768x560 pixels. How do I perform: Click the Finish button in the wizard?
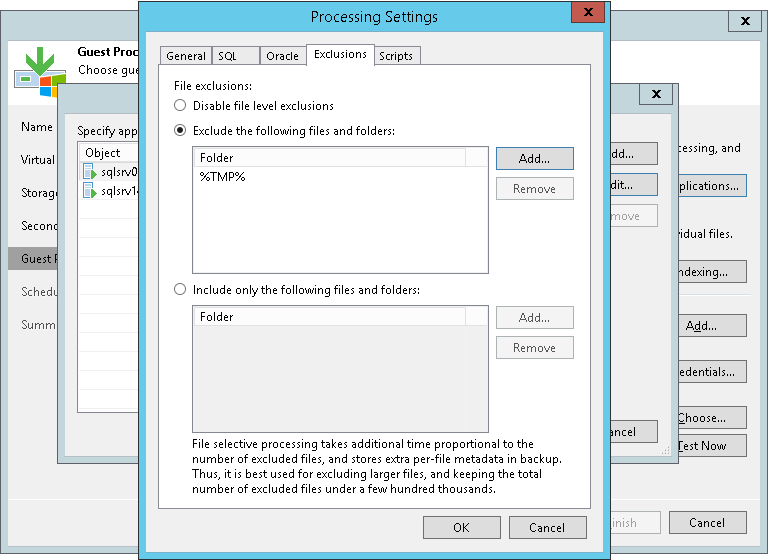pyautogui.click(x=635, y=523)
